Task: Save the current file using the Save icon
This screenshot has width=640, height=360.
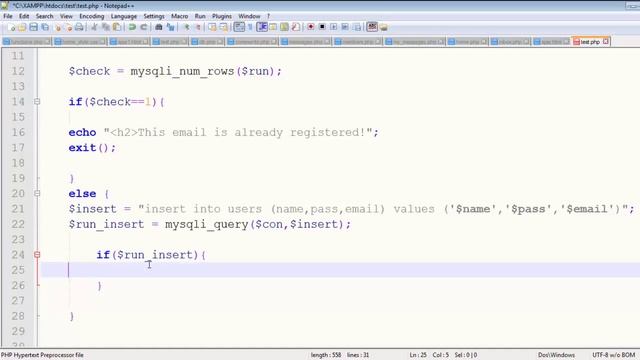Action: (x=33, y=27)
